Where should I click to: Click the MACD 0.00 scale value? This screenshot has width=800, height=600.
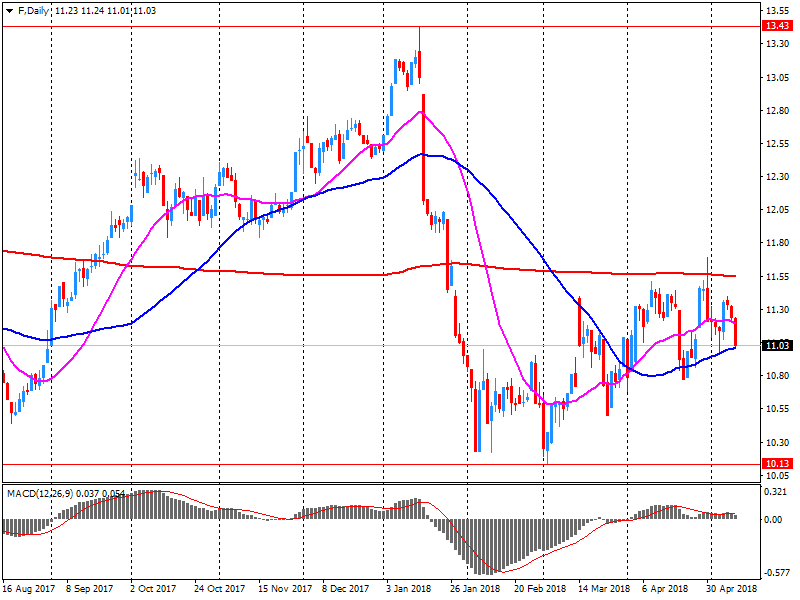[x=773, y=520]
